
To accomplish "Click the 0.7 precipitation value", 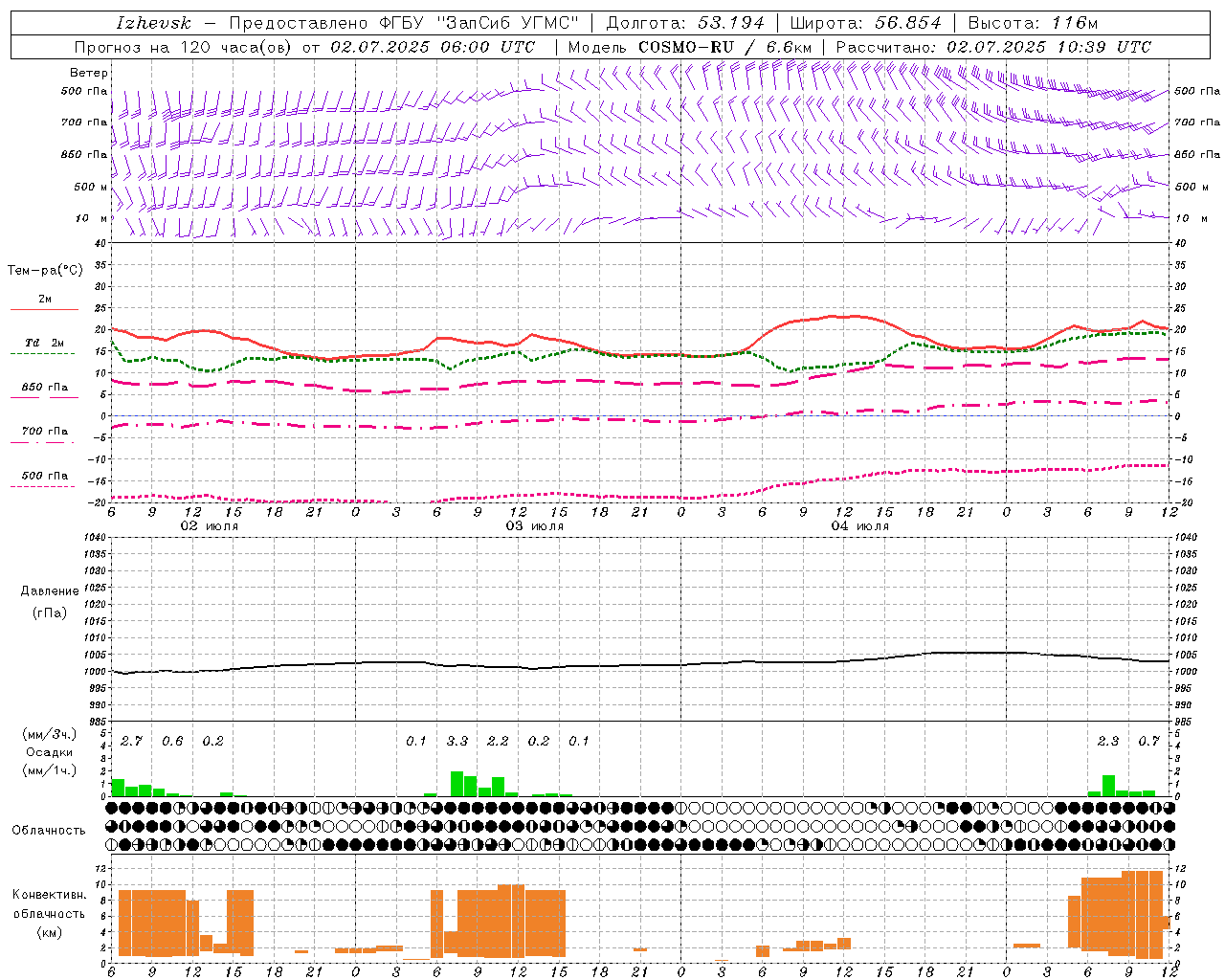I will (x=1149, y=741).
